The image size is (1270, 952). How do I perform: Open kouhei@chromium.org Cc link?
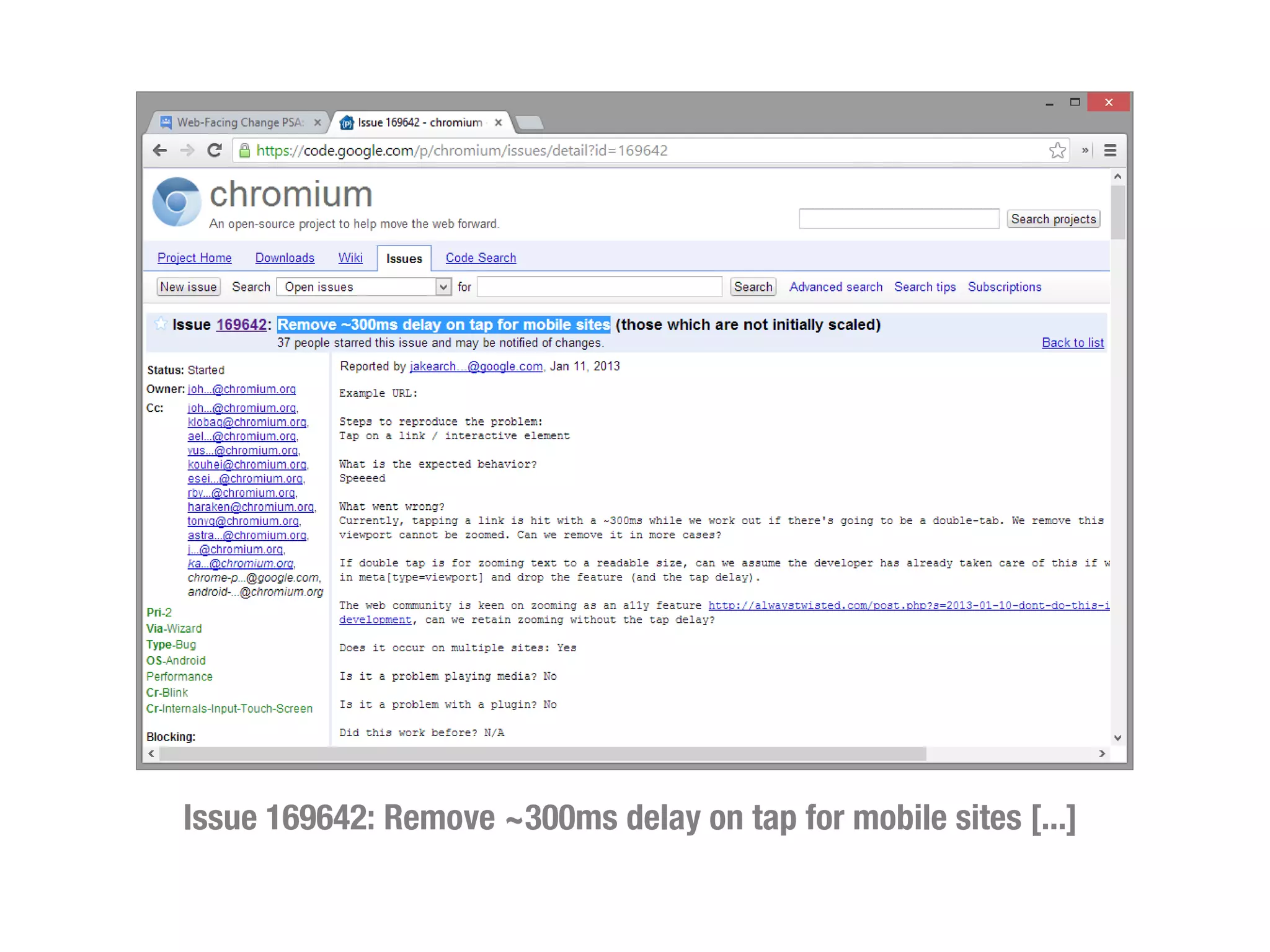[x=247, y=465]
